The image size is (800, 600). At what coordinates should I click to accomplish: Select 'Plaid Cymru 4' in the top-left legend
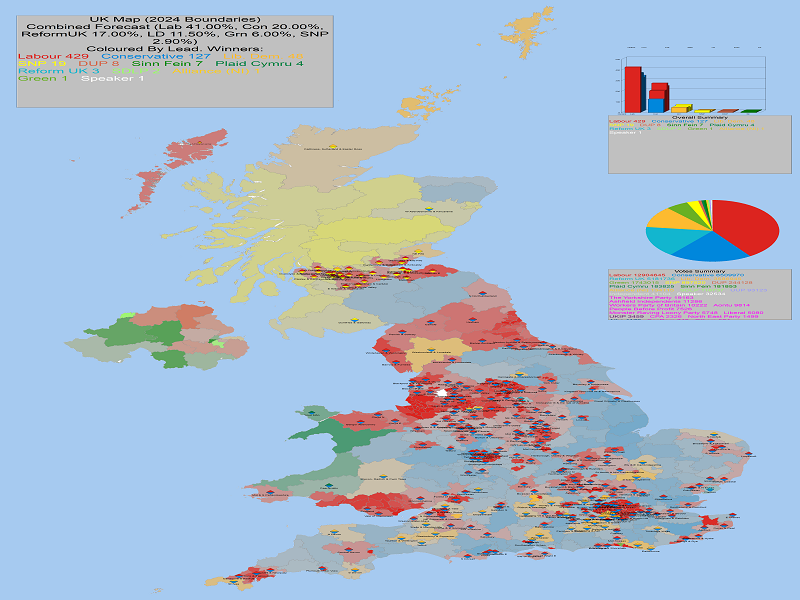click(x=260, y=63)
